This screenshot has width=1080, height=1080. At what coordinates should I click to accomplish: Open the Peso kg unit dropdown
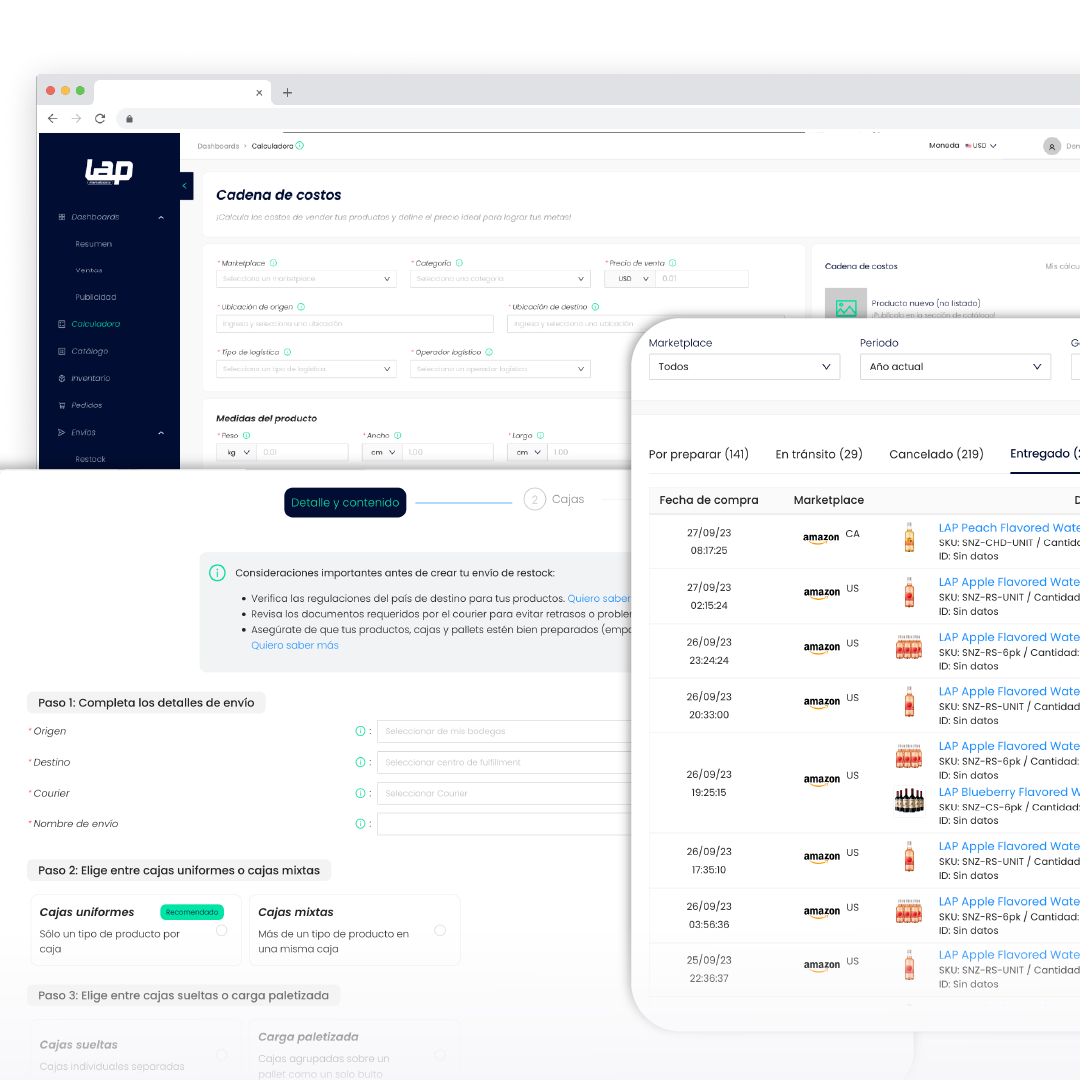237,453
